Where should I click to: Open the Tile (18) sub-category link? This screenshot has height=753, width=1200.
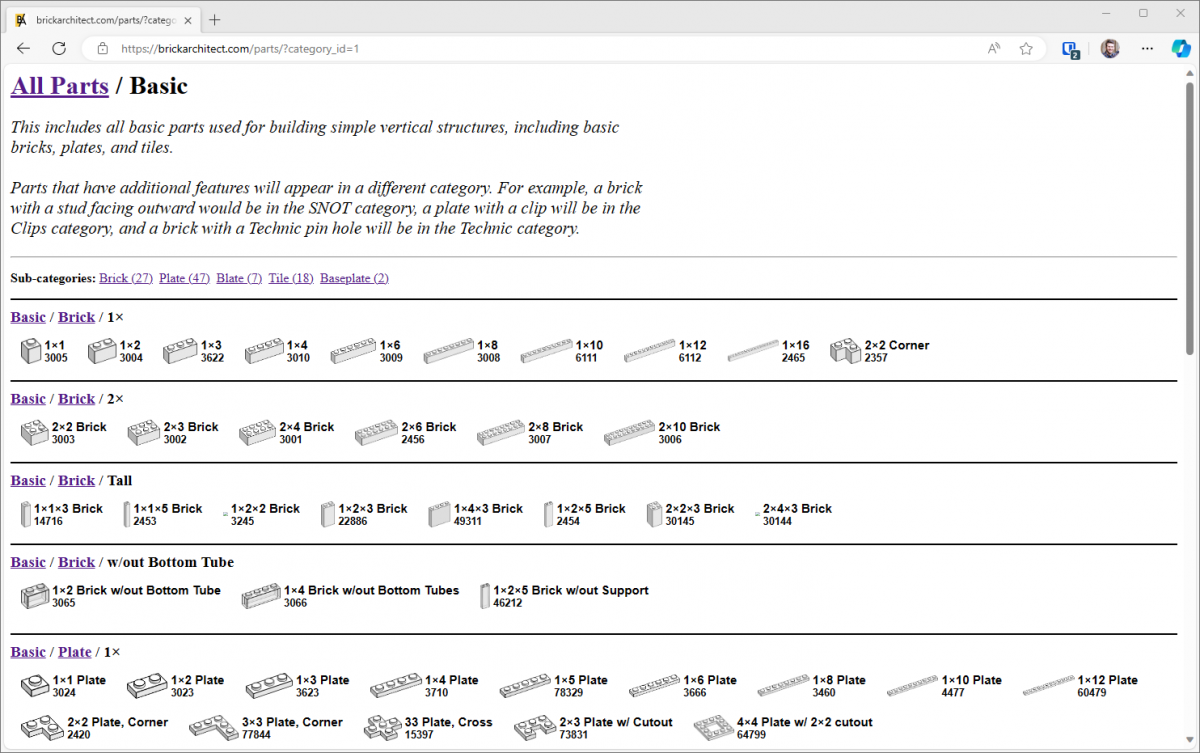coord(290,278)
